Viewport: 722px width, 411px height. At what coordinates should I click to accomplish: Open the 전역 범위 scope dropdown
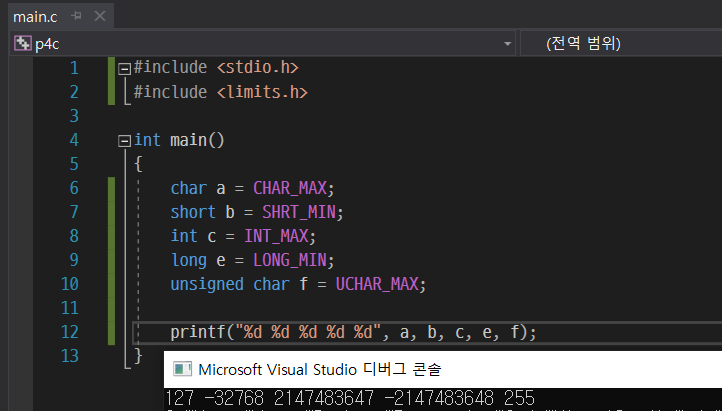click(621, 44)
